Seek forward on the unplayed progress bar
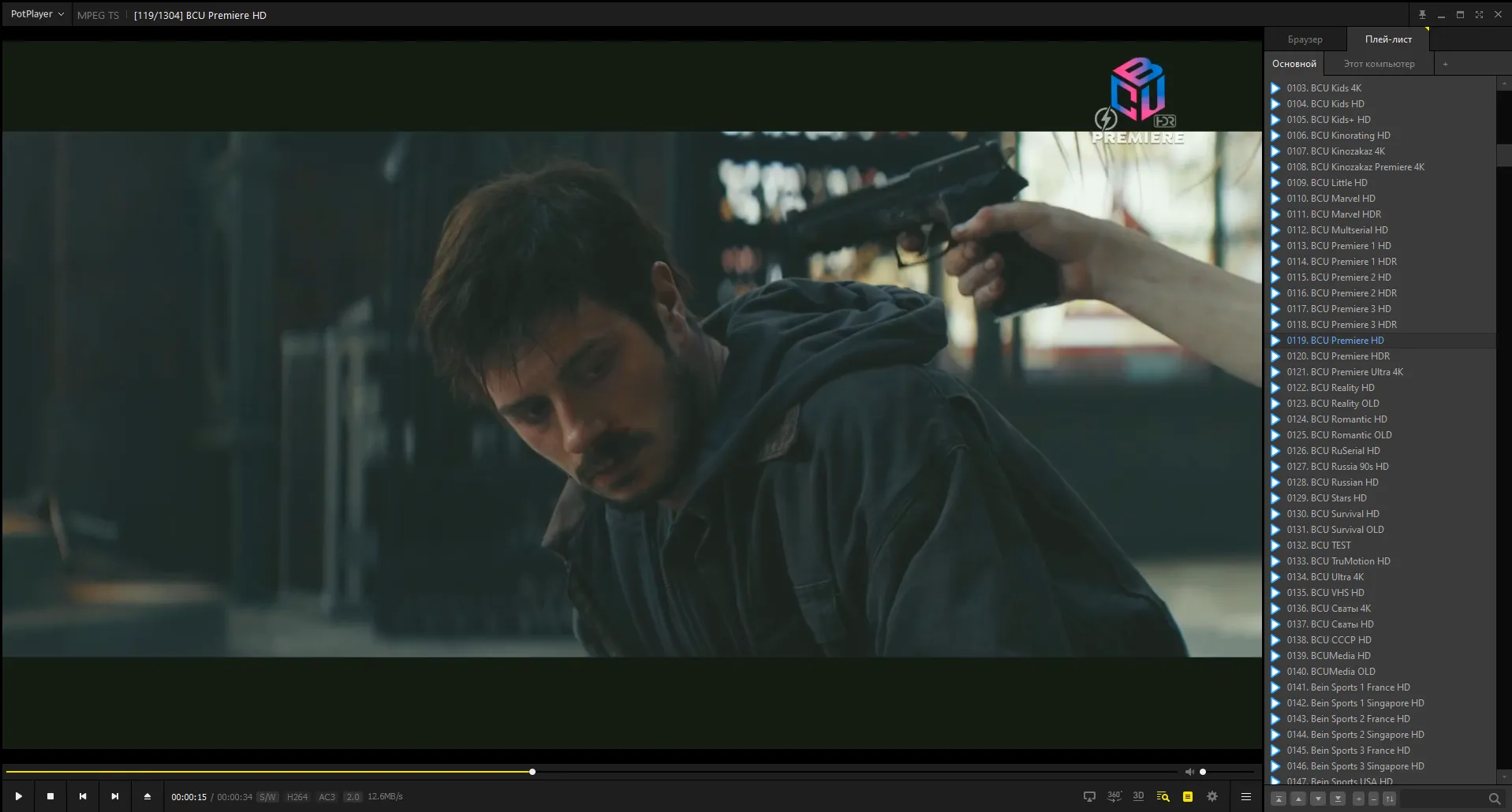Screen dimensions: 1512x812 (x=856, y=772)
